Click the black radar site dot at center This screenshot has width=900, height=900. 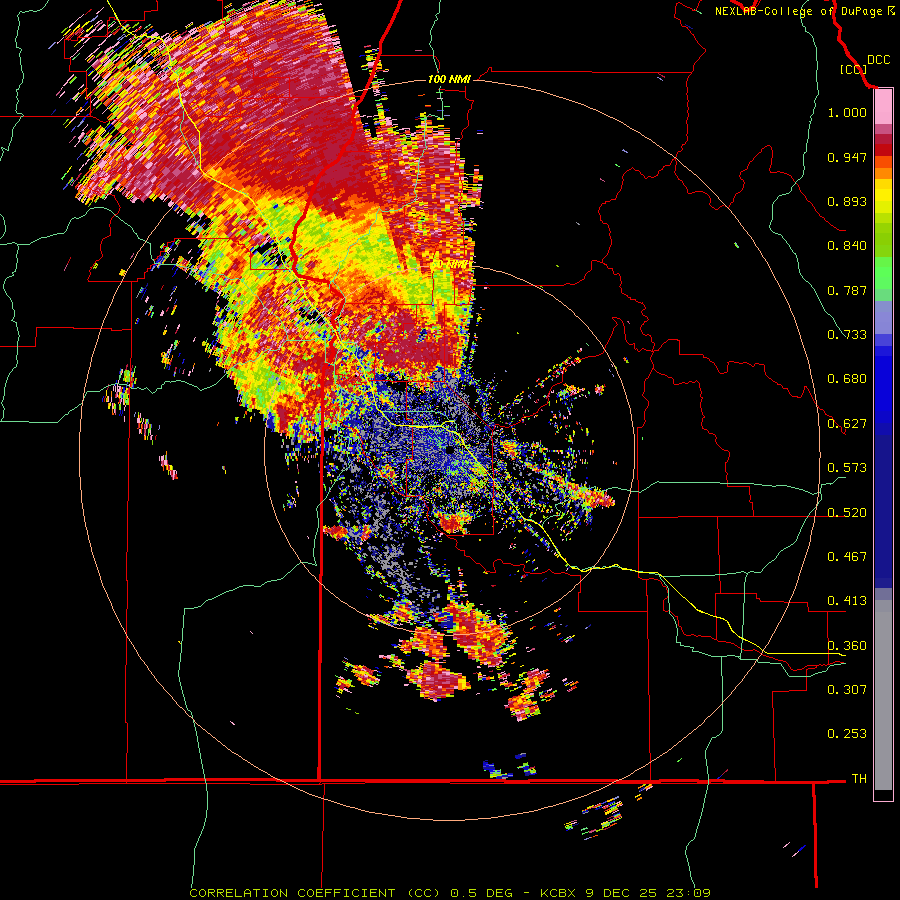[x=450, y=451]
